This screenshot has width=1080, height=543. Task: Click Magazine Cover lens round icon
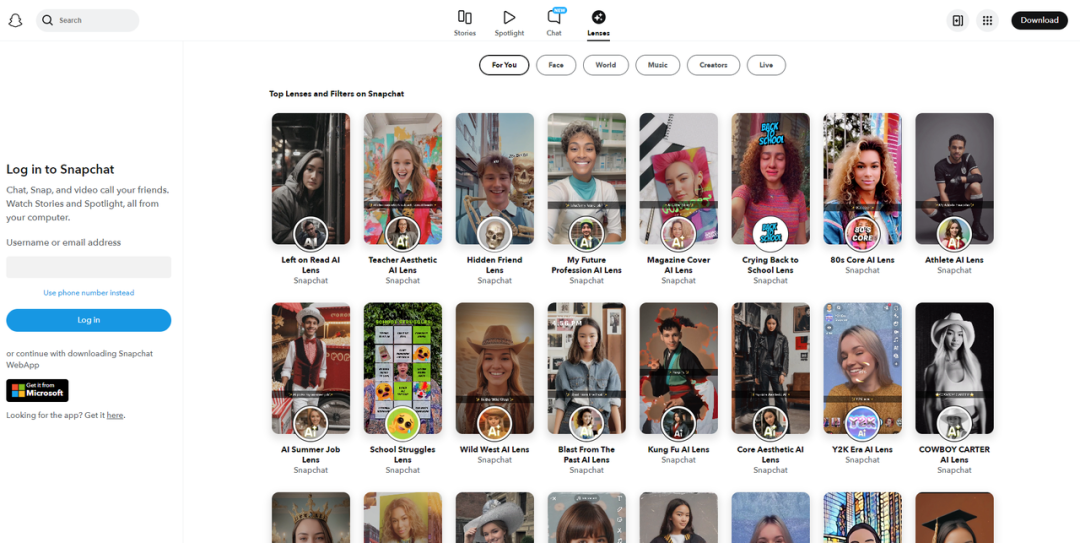[678, 234]
